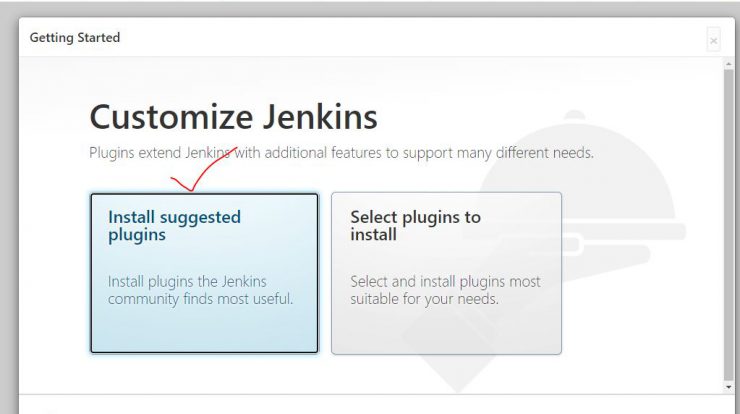Screen dimensions: 740x414
Task: Click empty lower area of select plugins card
Action: pos(446,330)
